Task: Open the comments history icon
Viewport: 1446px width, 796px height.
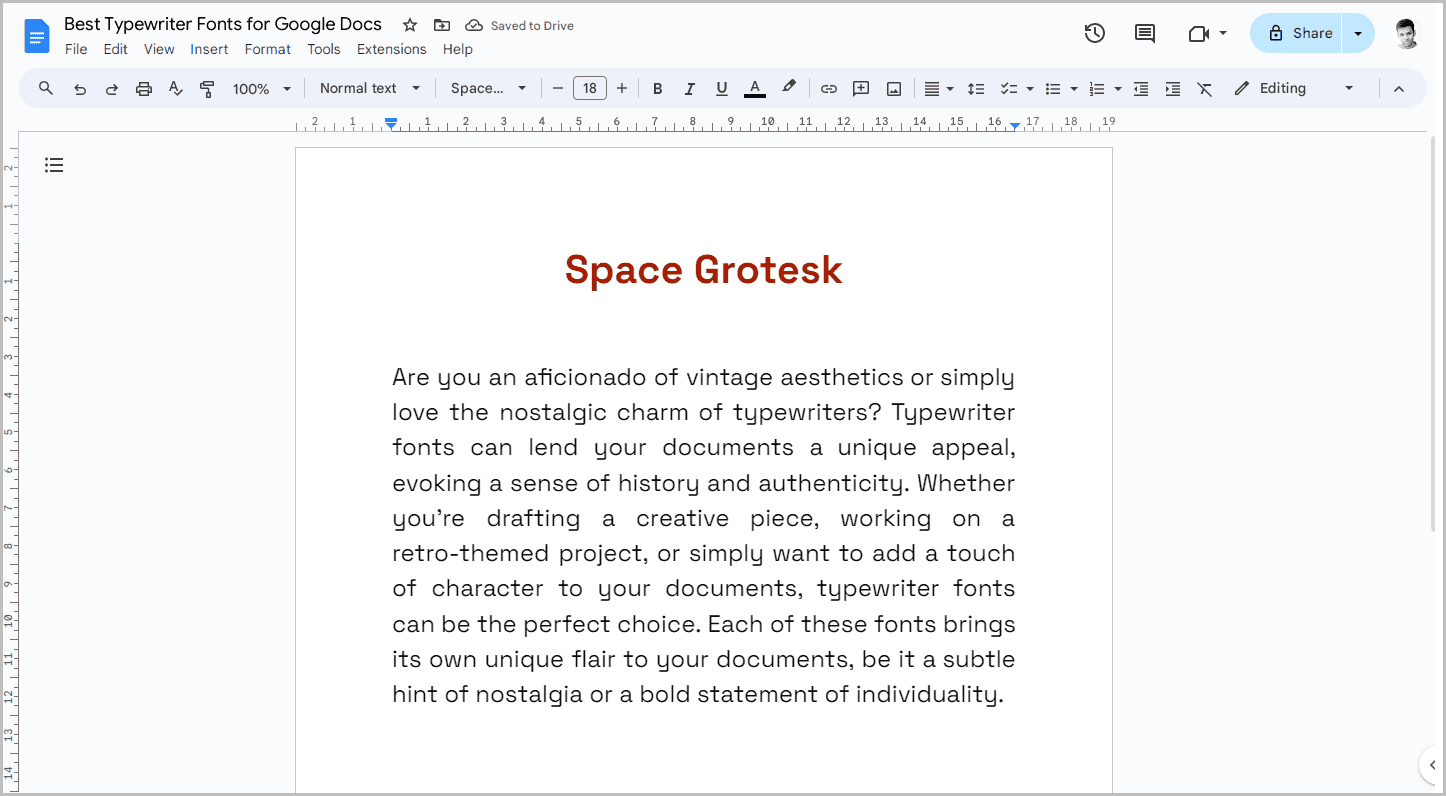Action: point(1145,33)
